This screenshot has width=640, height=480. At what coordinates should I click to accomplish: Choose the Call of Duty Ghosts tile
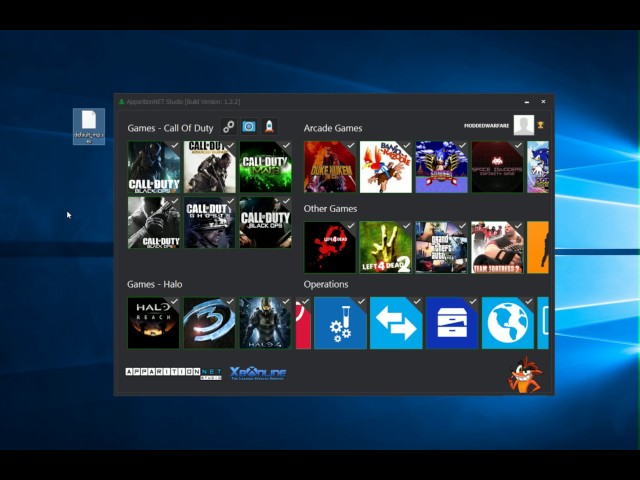click(209, 223)
